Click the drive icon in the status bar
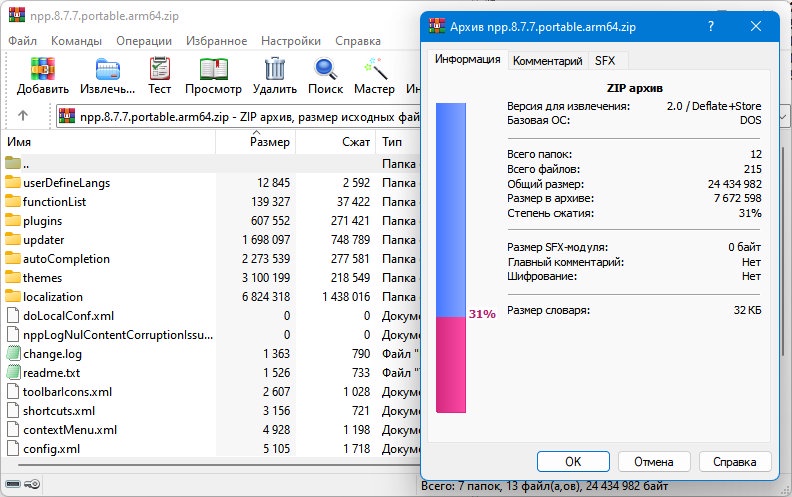Viewport: 792px width, 497px height. tap(13, 484)
